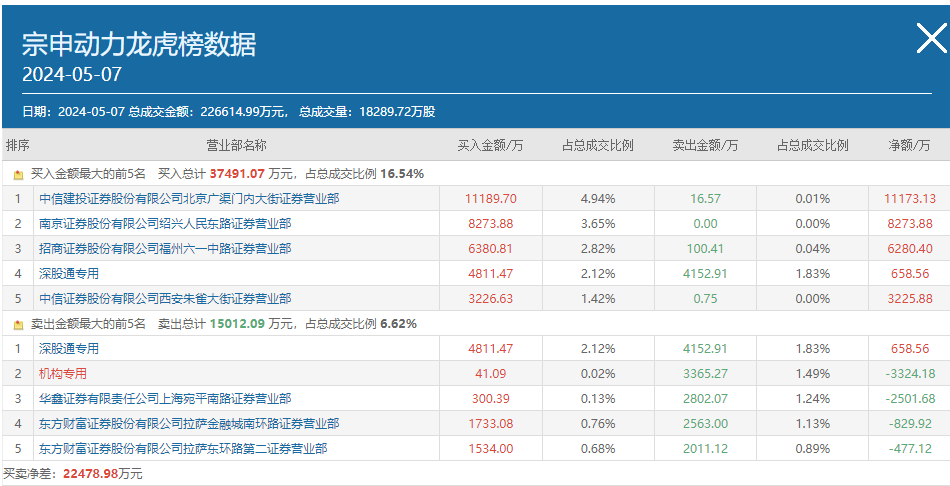Open 南京证券股份有限公司绍兴人民东路证券营业部 link
The width and height of the screenshot is (950, 486).
click(165, 224)
